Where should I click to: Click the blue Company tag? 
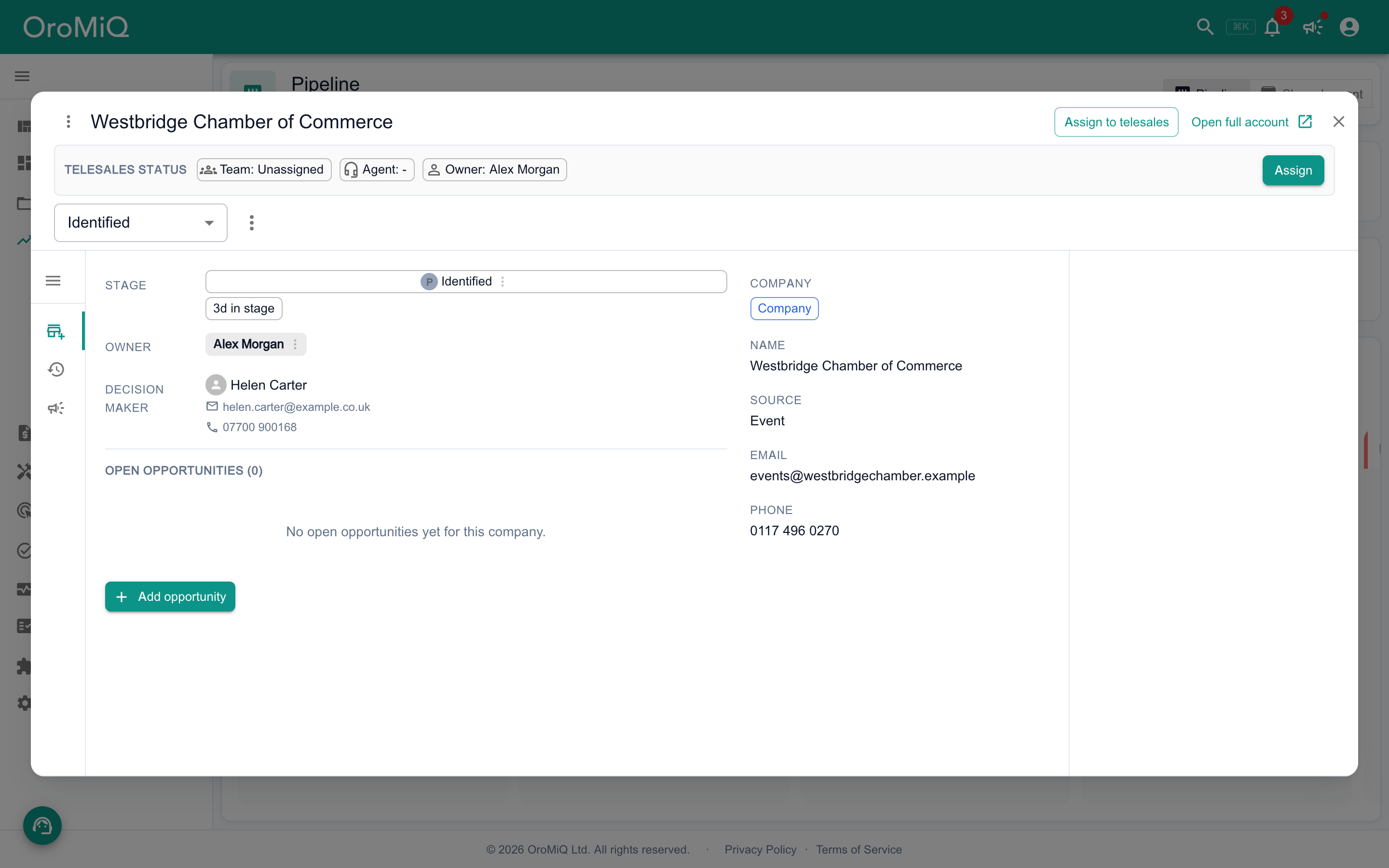784,308
